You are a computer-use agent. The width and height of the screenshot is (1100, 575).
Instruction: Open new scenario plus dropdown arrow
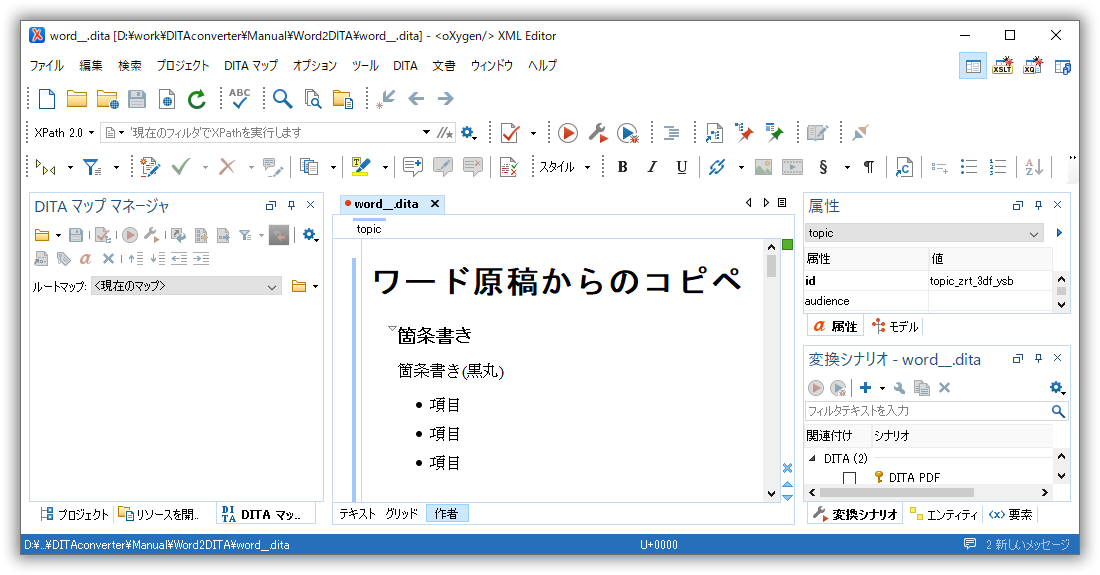883,388
